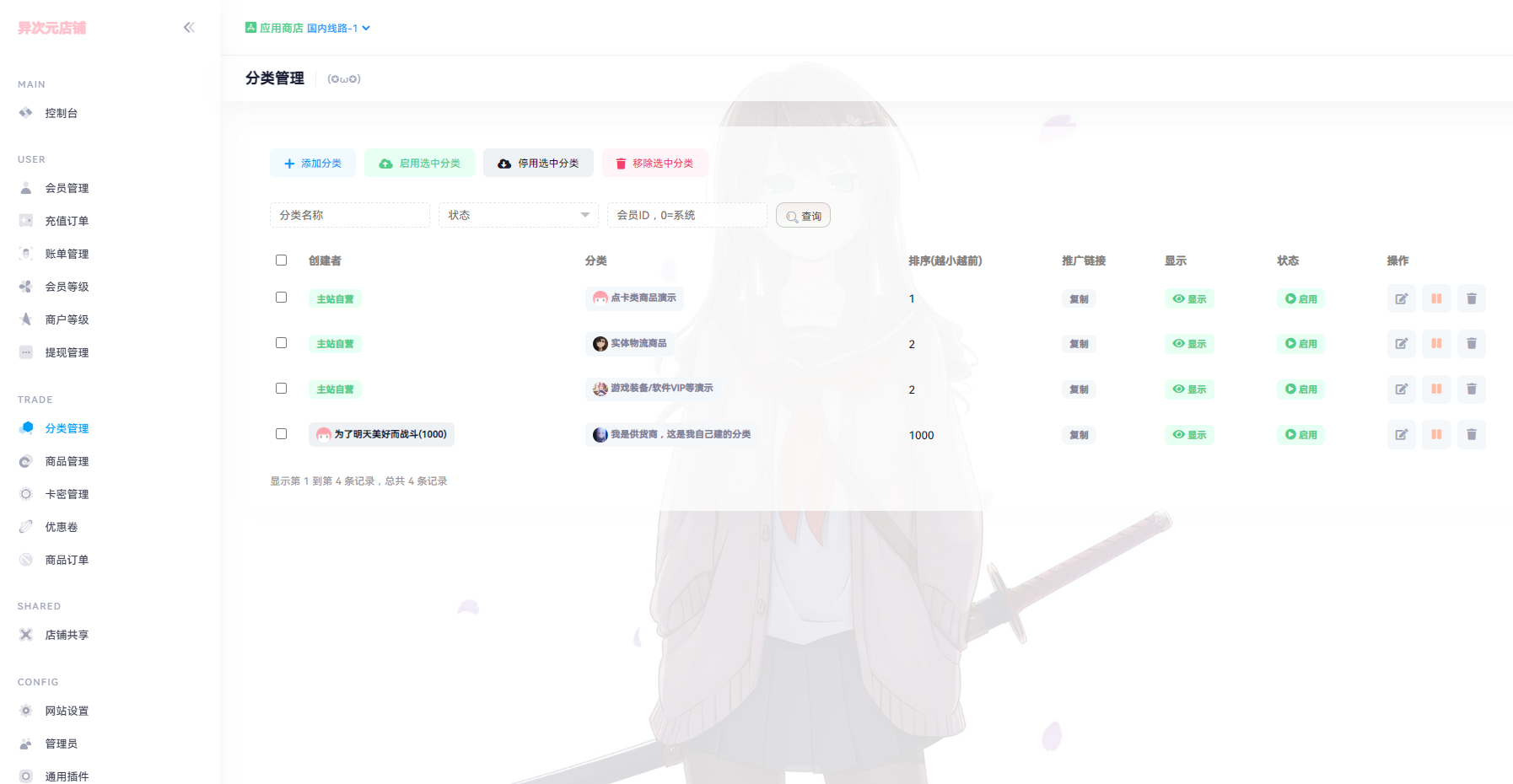Open 充值订单 in sidebar
The width and height of the screenshot is (1513, 784).
(67, 221)
